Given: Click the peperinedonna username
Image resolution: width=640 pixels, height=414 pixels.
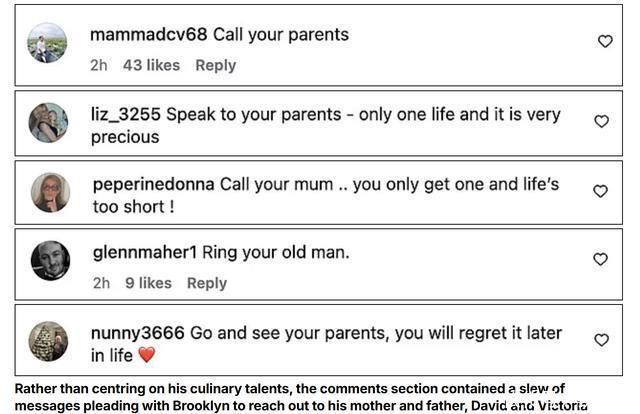Looking at the screenshot, I should [x=153, y=184].
